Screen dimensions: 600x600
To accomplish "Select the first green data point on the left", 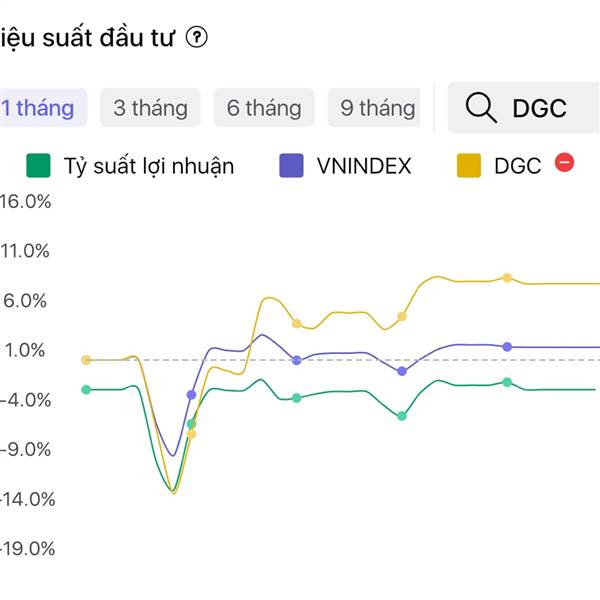I will 86,390.
